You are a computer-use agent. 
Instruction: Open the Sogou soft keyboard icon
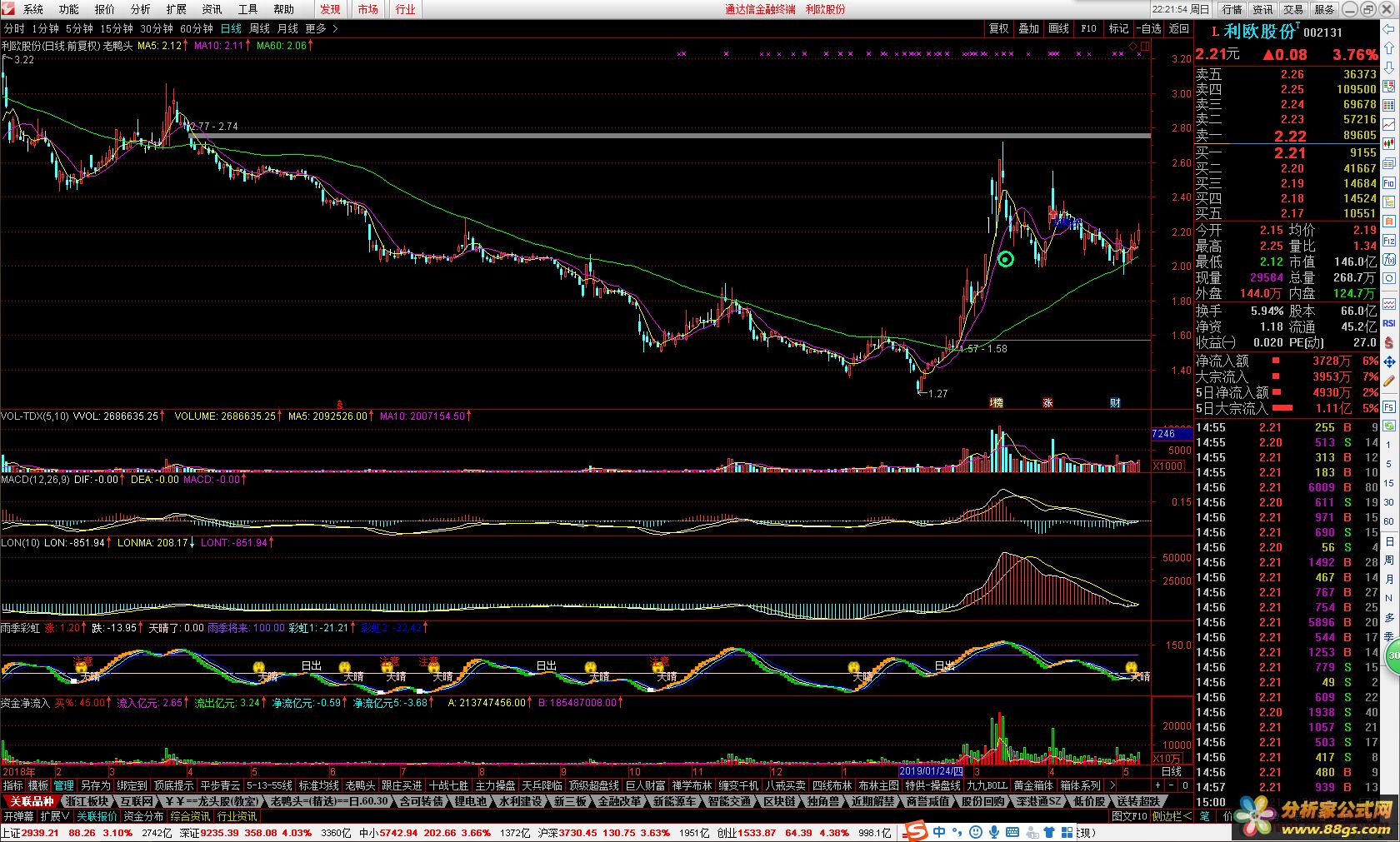pyautogui.click(x=1011, y=831)
